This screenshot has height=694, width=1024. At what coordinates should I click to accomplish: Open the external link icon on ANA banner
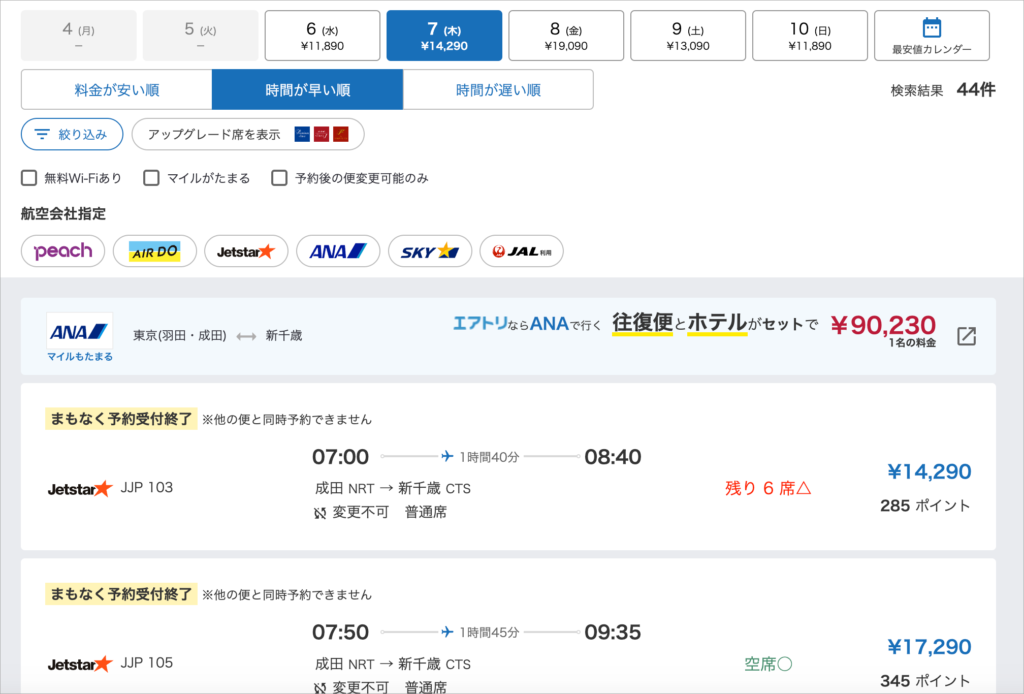[966, 336]
